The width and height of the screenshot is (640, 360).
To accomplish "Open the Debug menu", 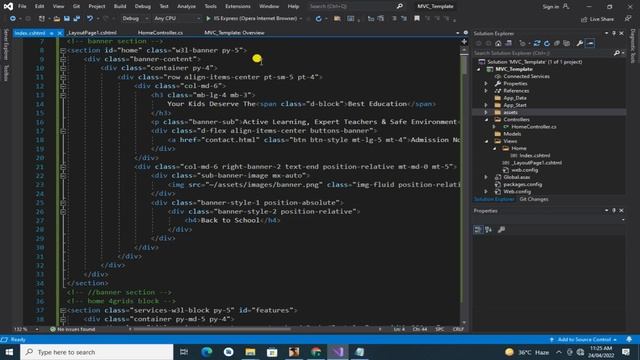I will (x=143, y=6).
